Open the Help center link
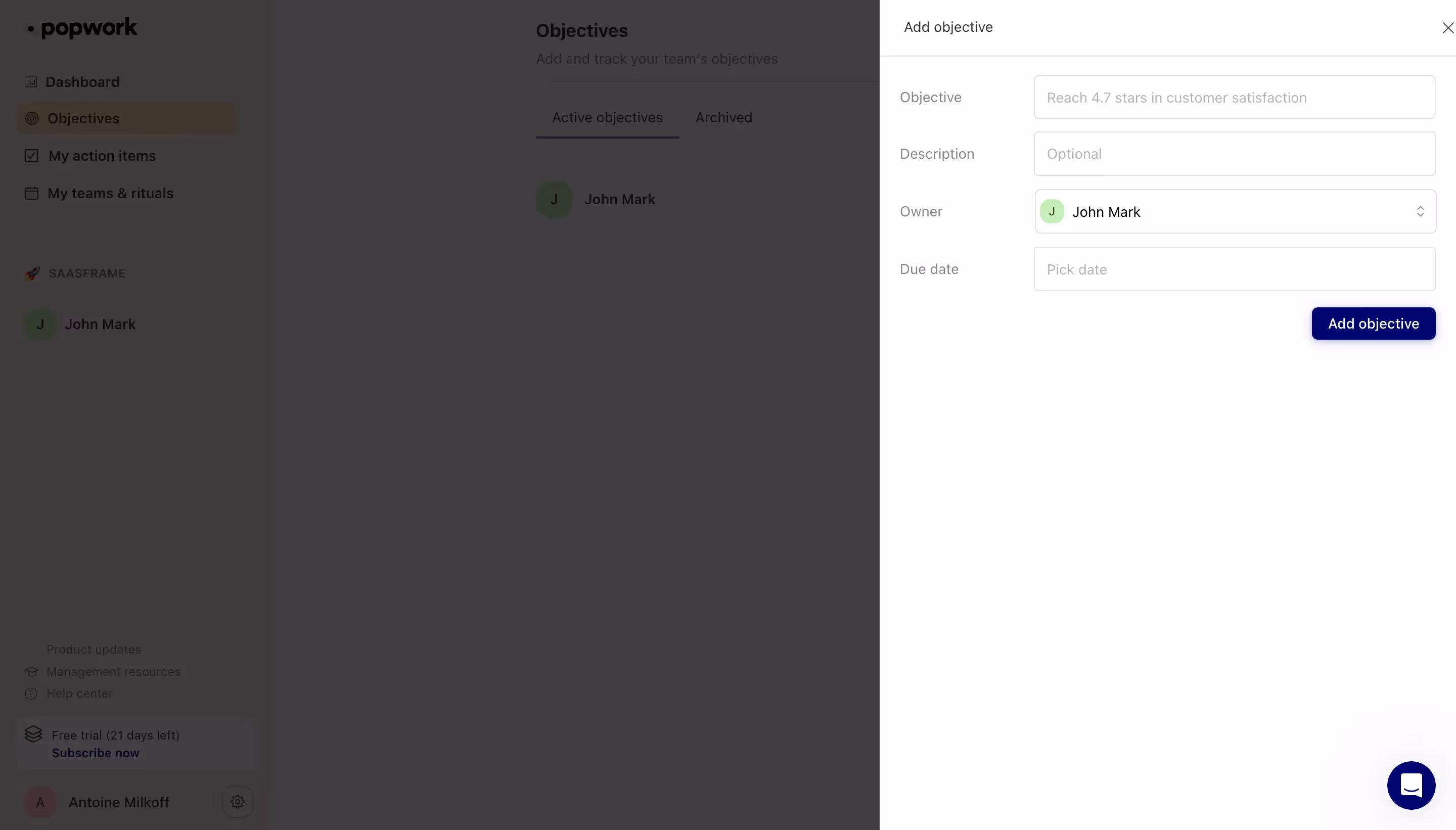1456x830 pixels. coord(79,694)
